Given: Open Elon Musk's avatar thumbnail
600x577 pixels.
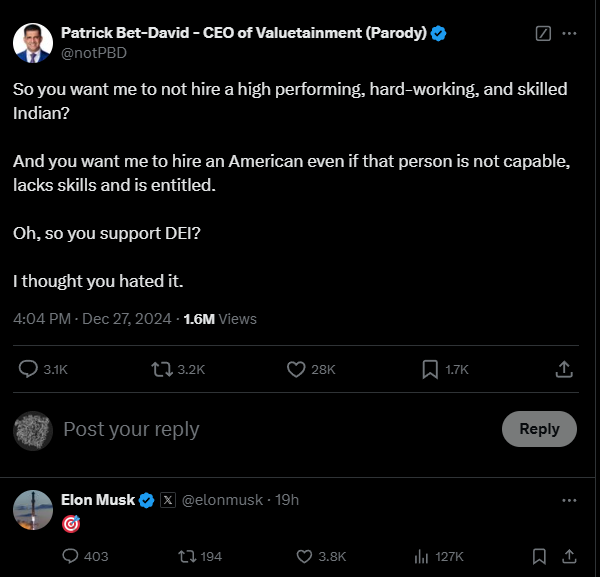Looking at the screenshot, I should coord(33,510).
